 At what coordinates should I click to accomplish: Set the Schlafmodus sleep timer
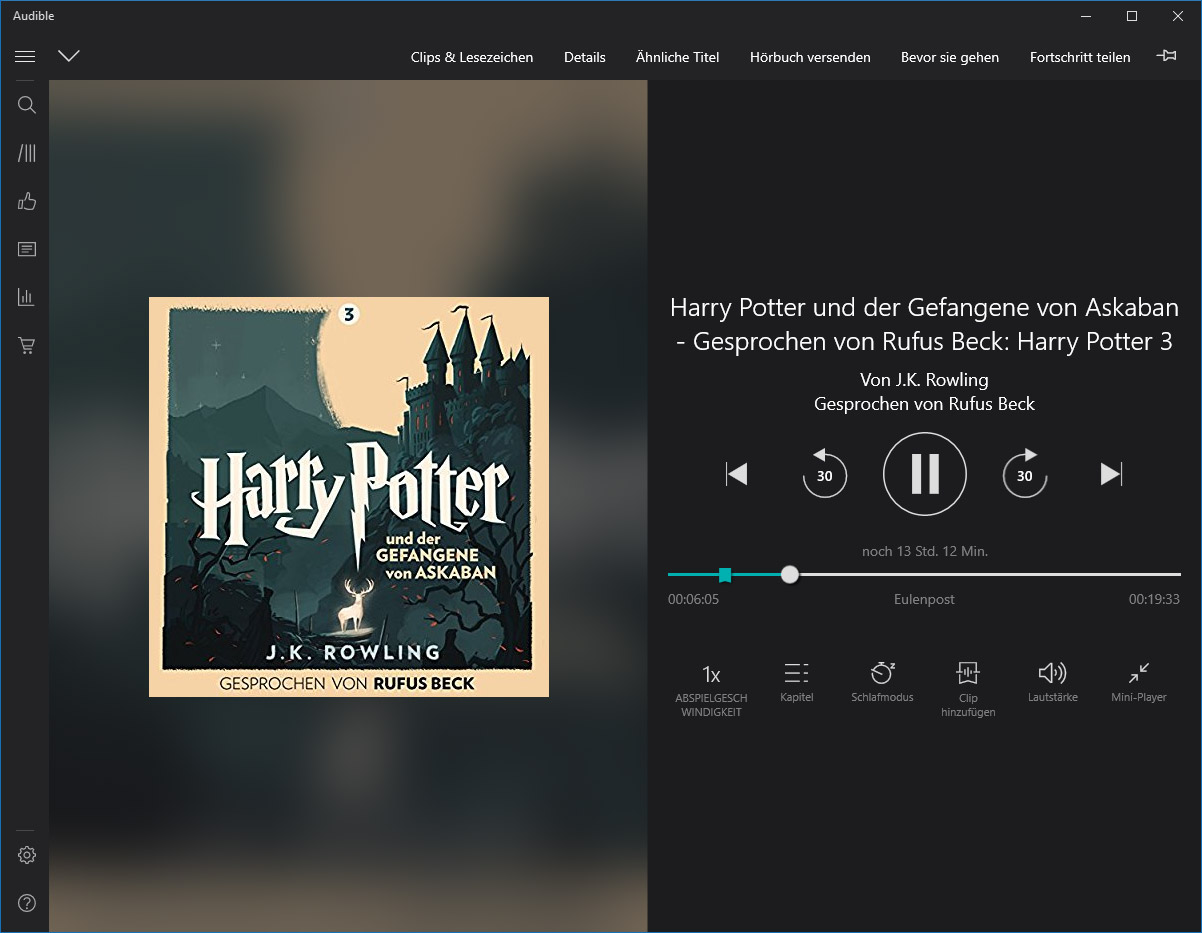pos(882,682)
